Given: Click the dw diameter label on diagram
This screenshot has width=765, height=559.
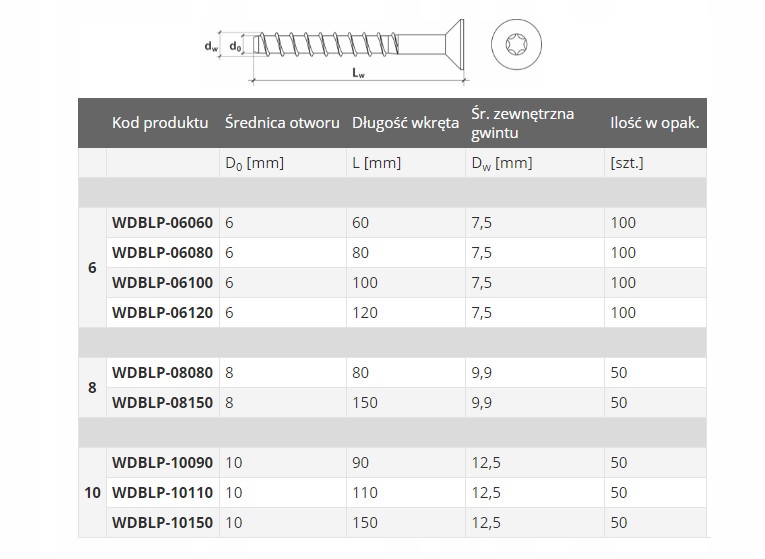Looking at the screenshot, I should pos(211,46).
